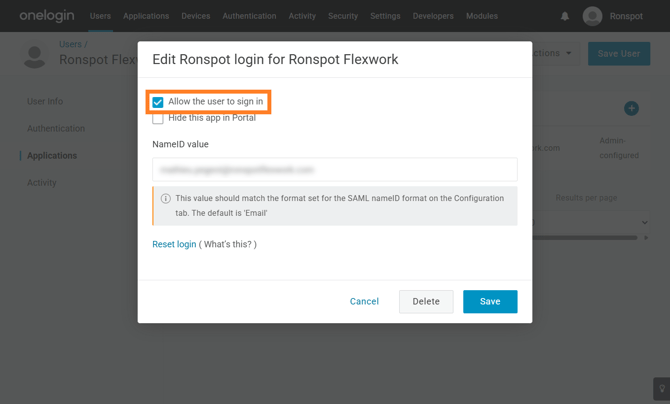Click the Cancel link

click(x=364, y=301)
